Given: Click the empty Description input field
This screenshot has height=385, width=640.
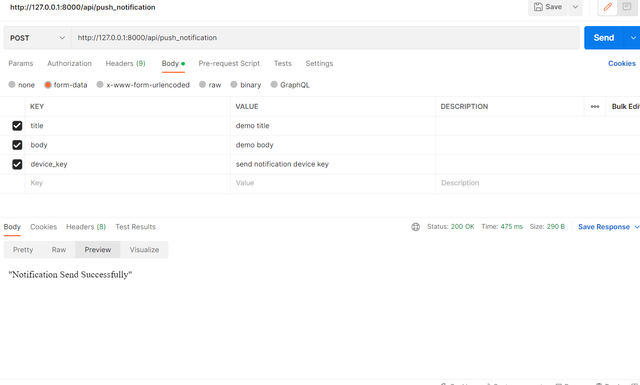Looking at the screenshot, I should (538, 183).
